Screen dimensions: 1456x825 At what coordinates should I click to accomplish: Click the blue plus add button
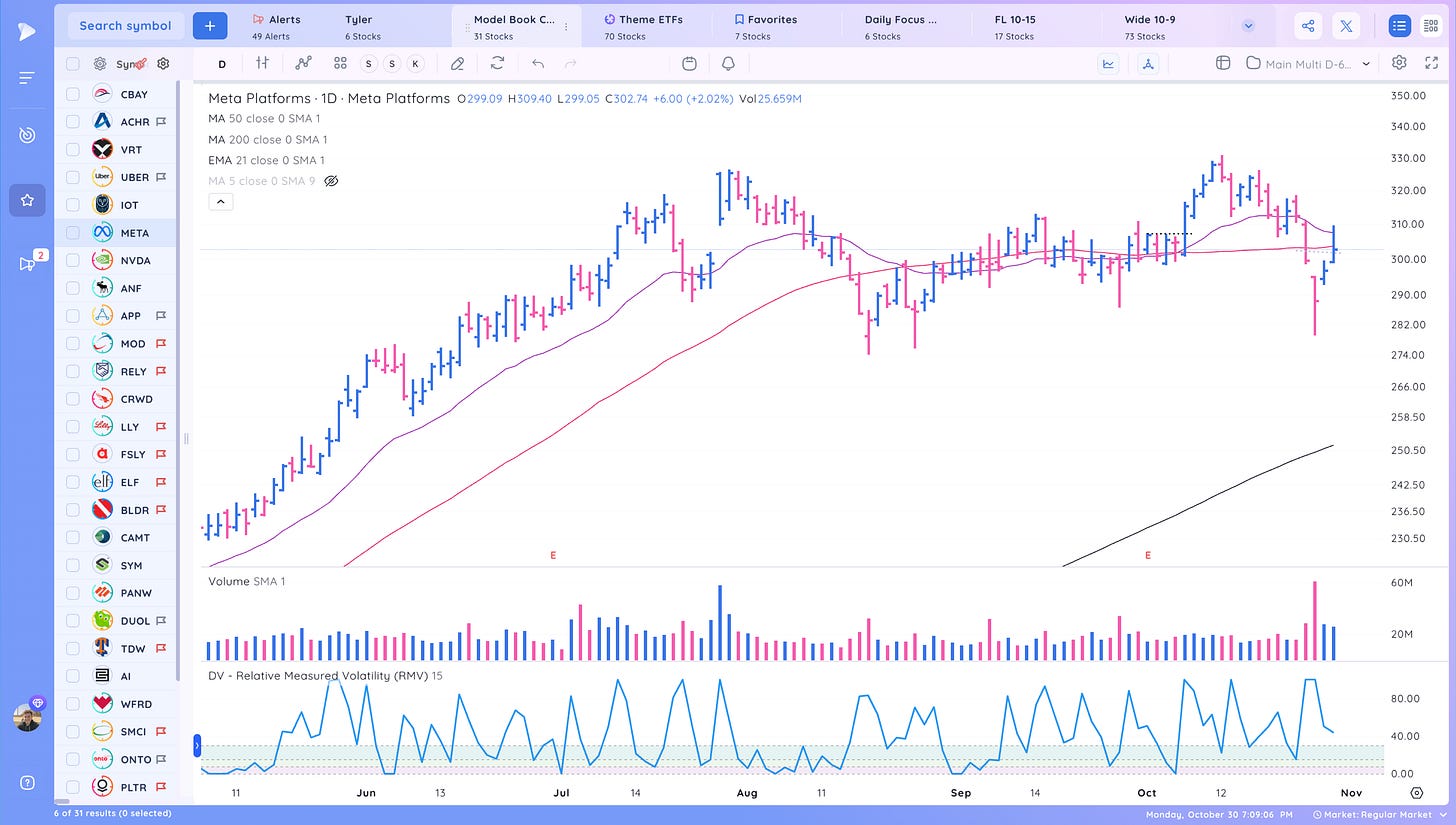209,26
